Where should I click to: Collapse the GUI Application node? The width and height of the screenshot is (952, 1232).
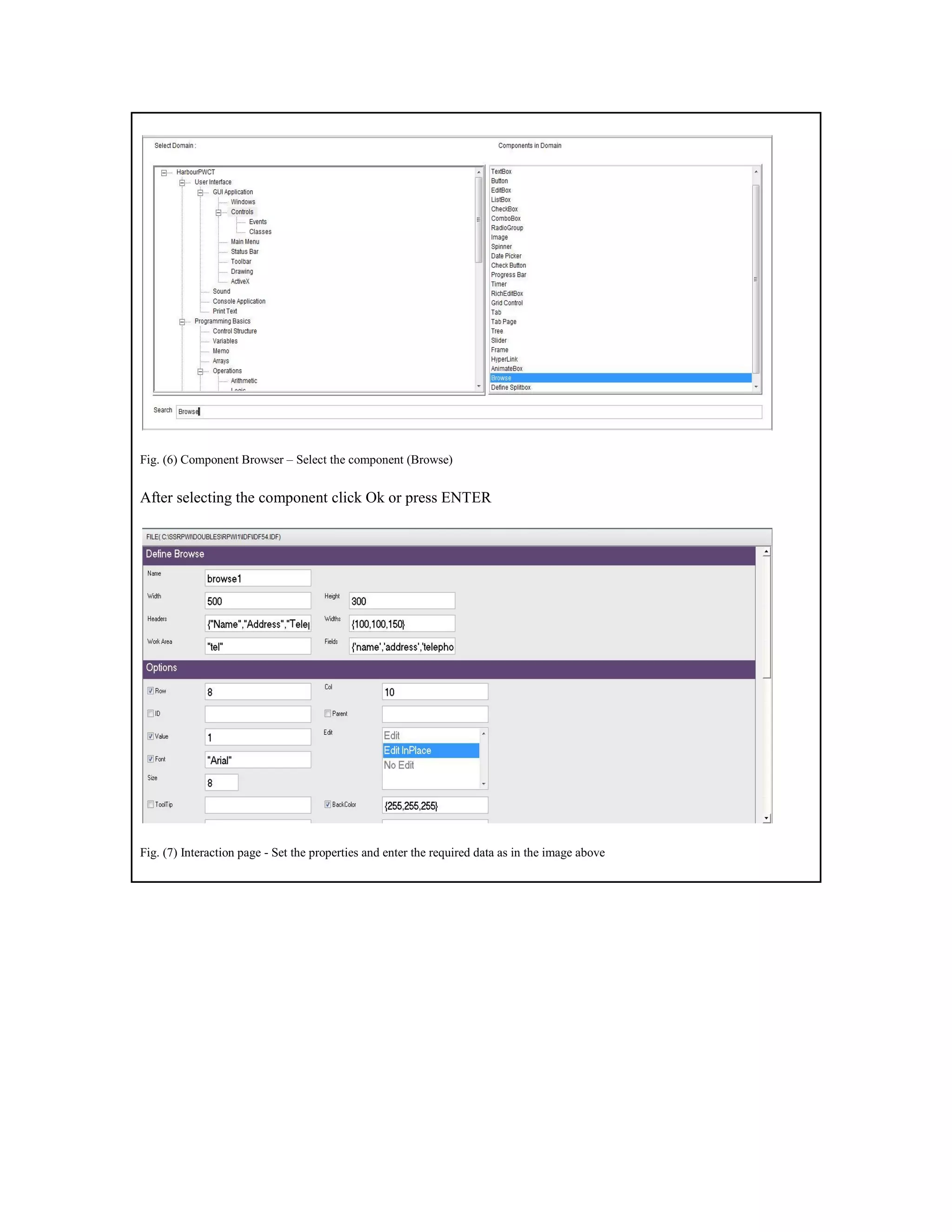coord(200,193)
